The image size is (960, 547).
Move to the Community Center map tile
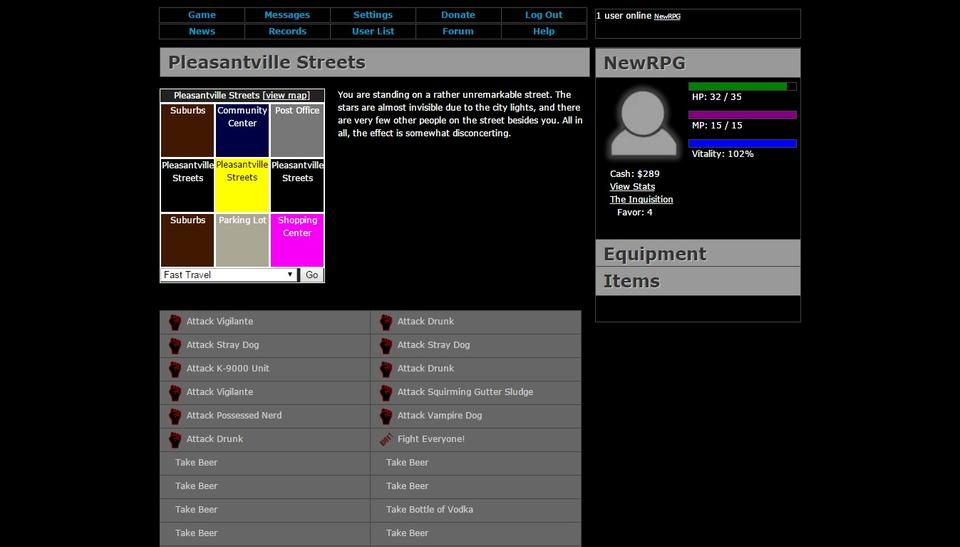coord(242,130)
